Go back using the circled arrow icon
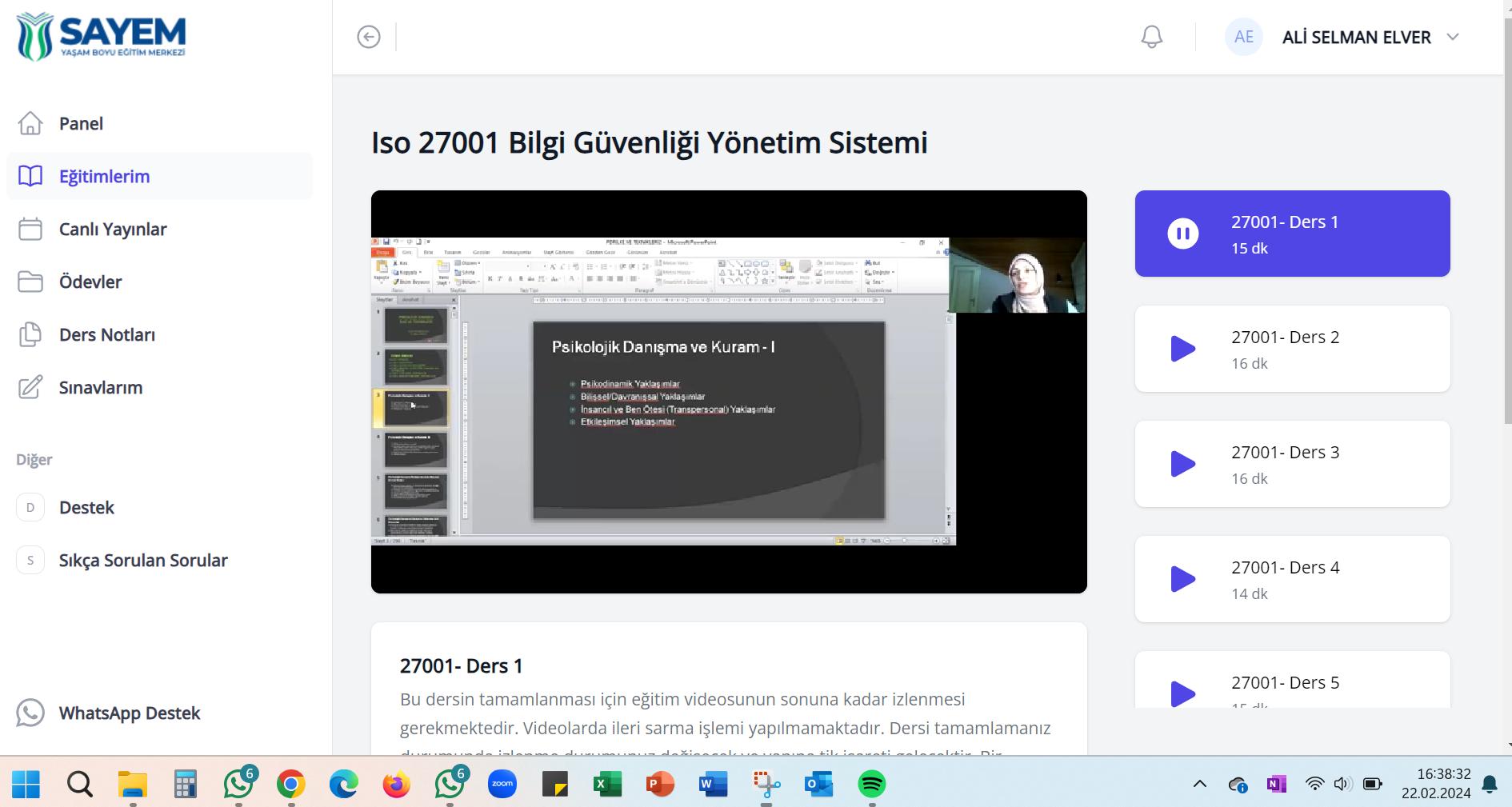Image resolution: width=1512 pixels, height=807 pixels. [x=369, y=37]
